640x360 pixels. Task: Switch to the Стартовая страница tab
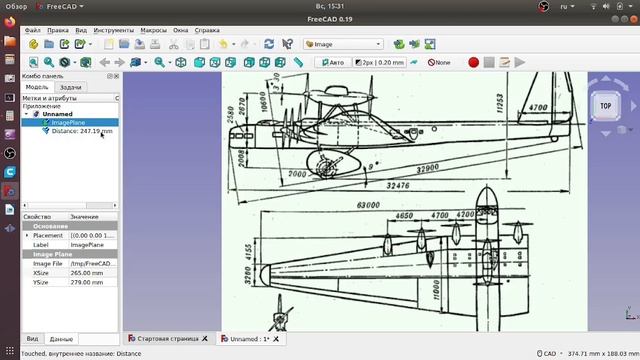tap(168, 339)
